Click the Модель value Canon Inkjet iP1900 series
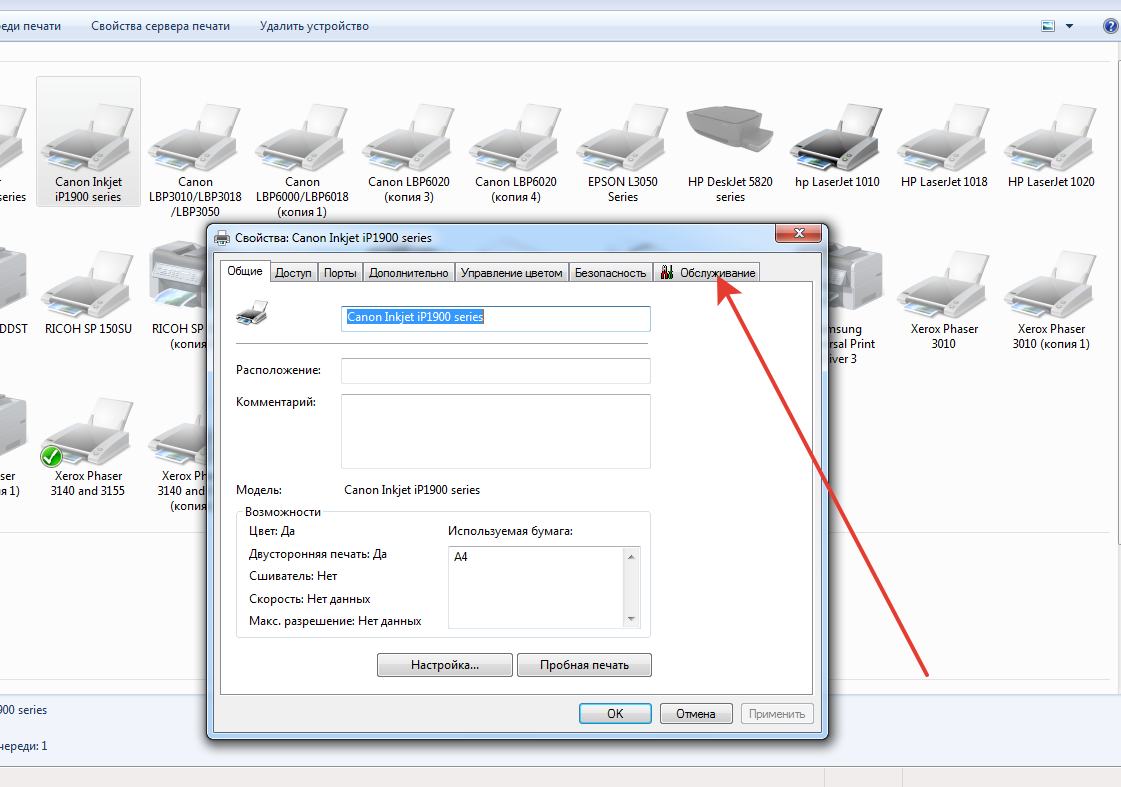The height and width of the screenshot is (787, 1121). tap(412, 490)
